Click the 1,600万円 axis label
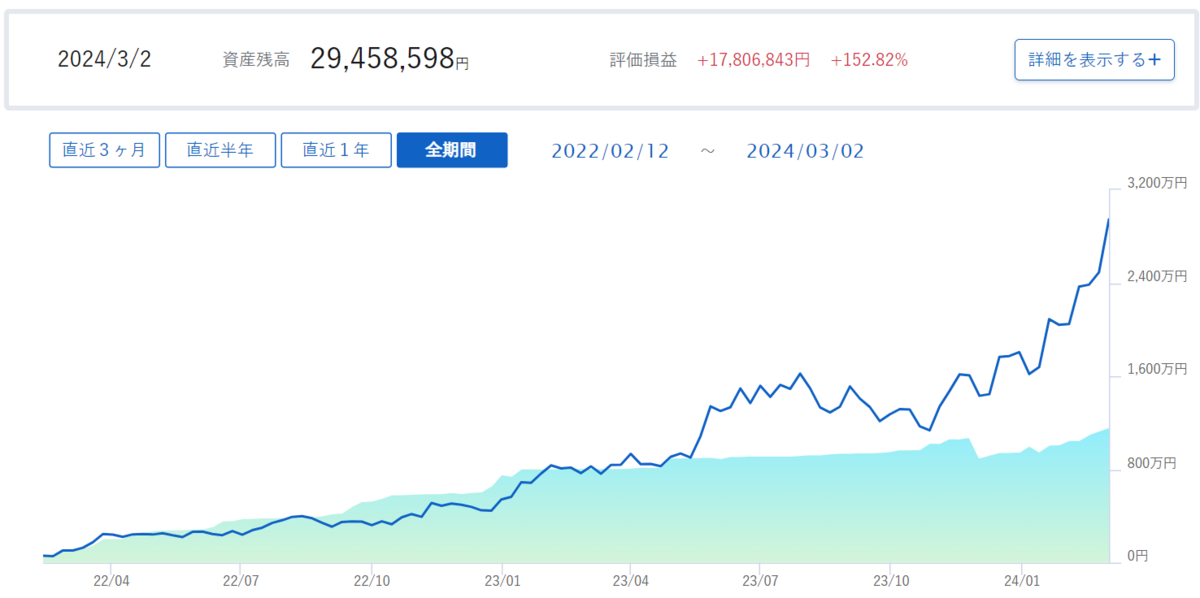This screenshot has height=598, width=1200. click(1156, 369)
